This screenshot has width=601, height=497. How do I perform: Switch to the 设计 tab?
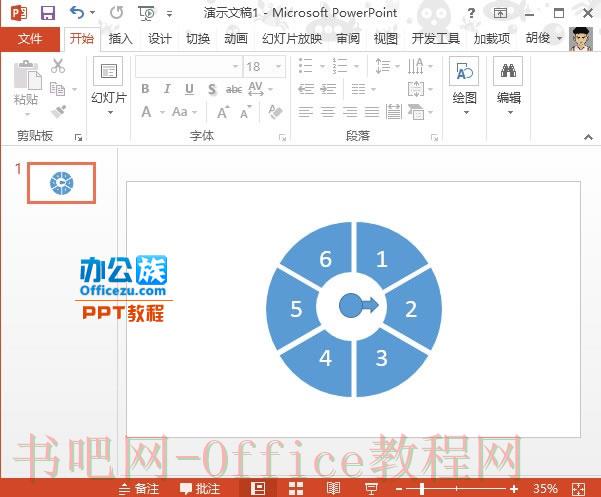click(x=159, y=39)
